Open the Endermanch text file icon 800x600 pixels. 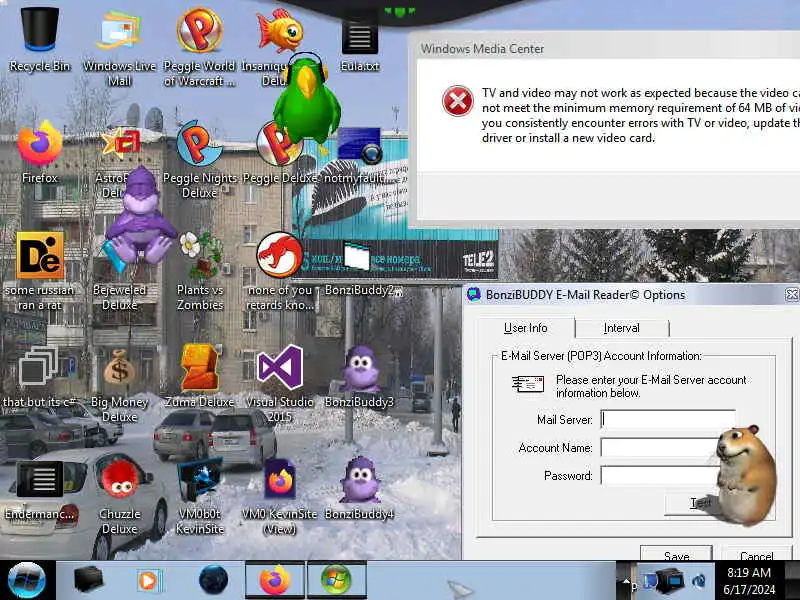pos(40,490)
